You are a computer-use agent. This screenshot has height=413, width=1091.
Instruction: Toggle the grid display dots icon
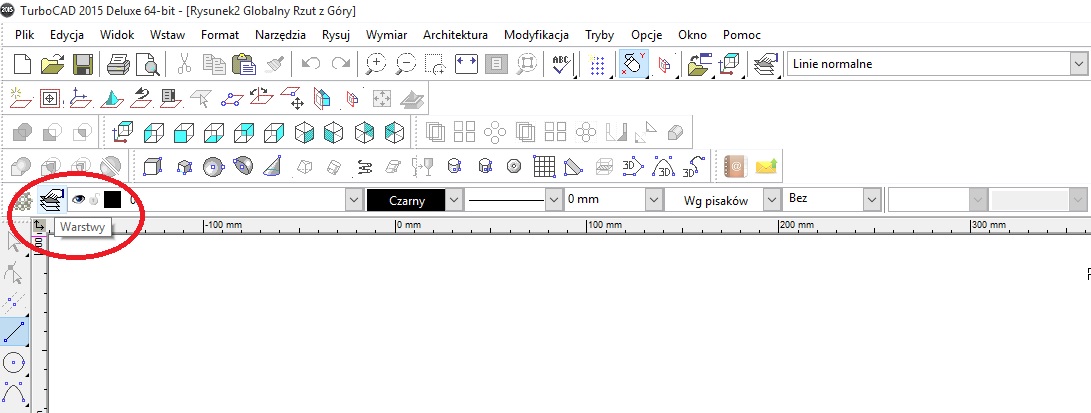tap(597, 65)
